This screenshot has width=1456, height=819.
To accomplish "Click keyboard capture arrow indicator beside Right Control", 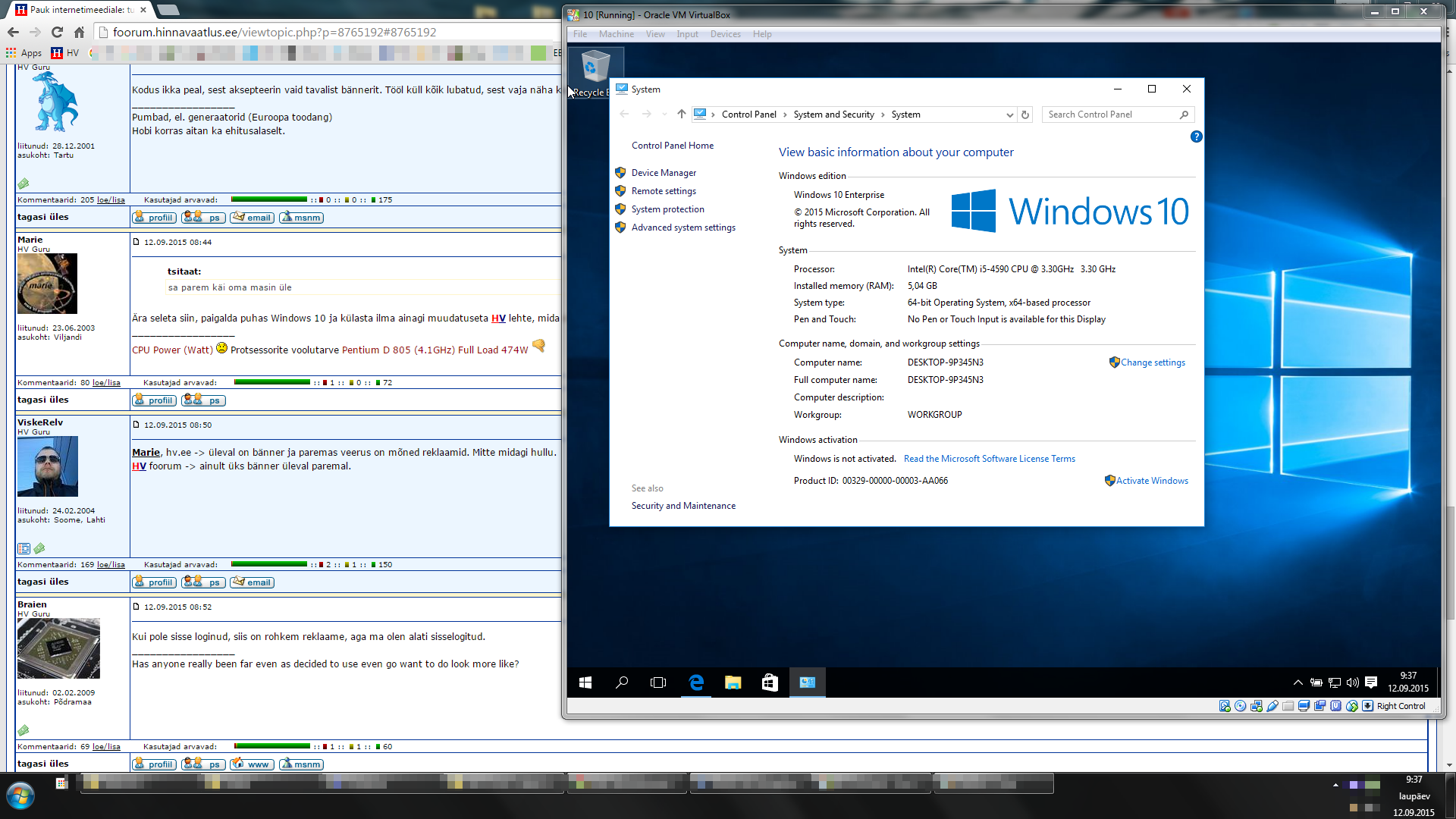I will [1368, 706].
